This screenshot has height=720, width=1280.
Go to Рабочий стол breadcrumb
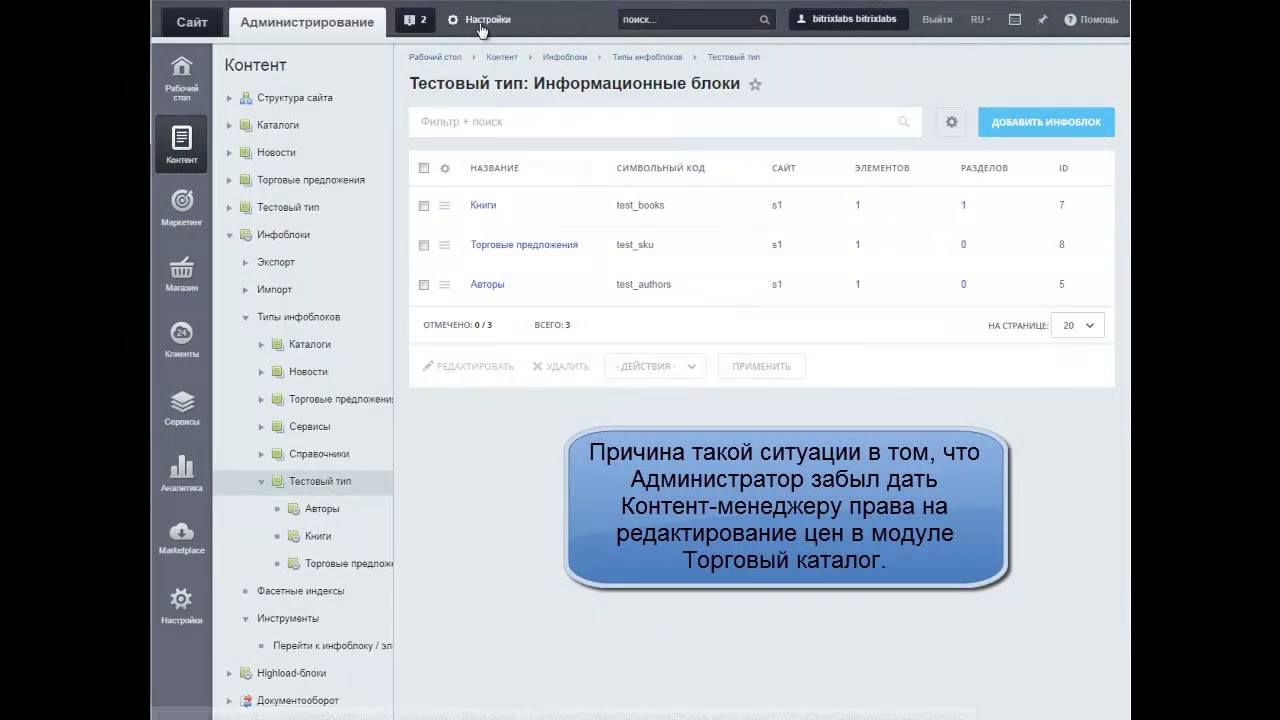[x=435, y=57]
